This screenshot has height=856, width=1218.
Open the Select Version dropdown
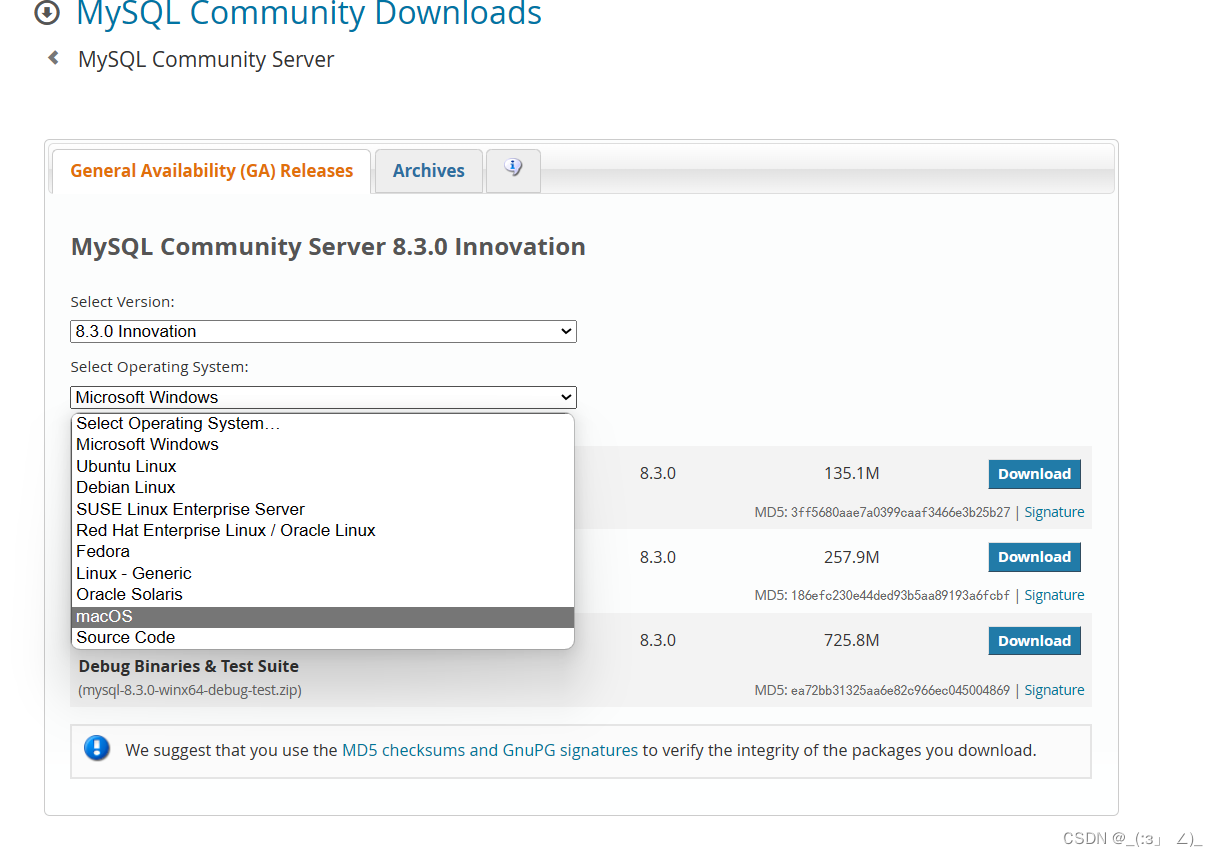(x=323, y=331)
